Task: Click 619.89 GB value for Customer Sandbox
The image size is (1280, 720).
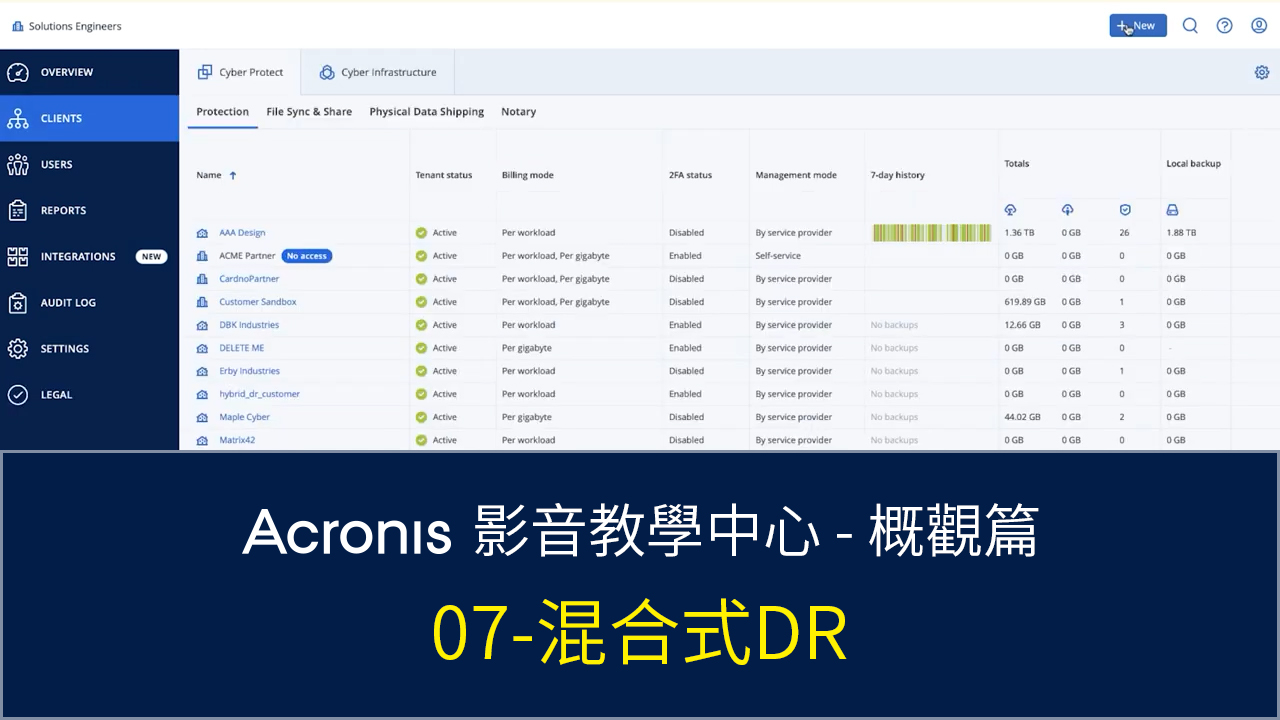Action: click(1025, 302)
